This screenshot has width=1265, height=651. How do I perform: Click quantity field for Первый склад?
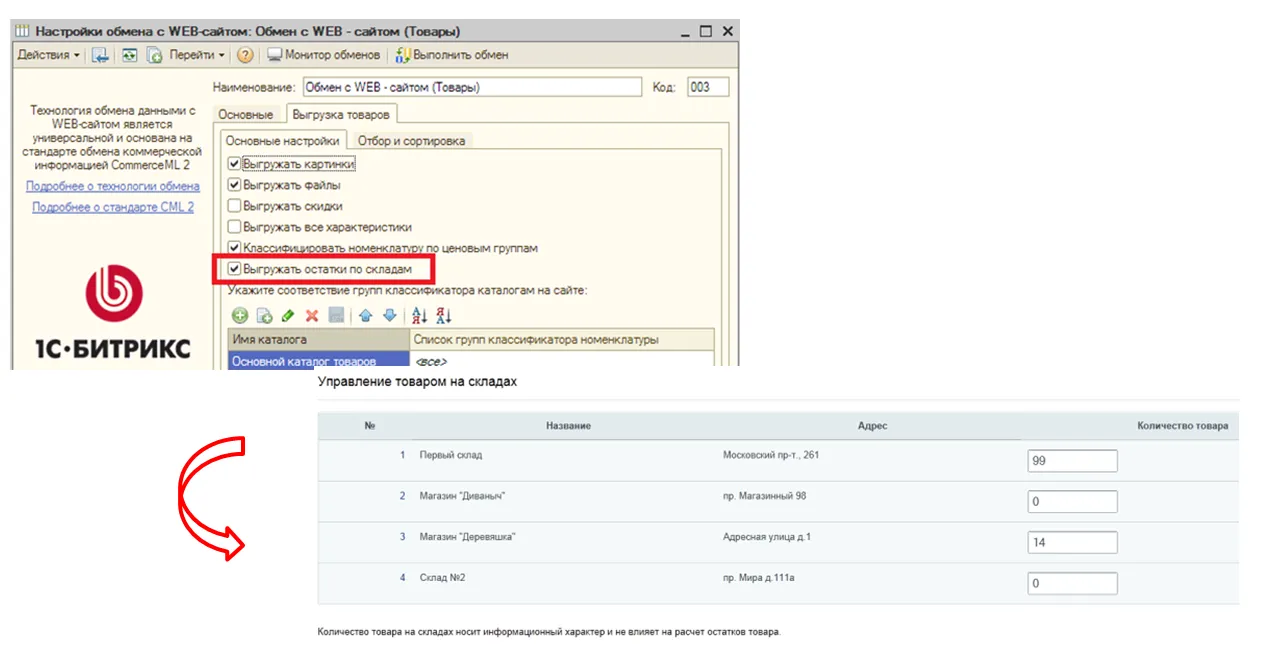coord(1072,461)
